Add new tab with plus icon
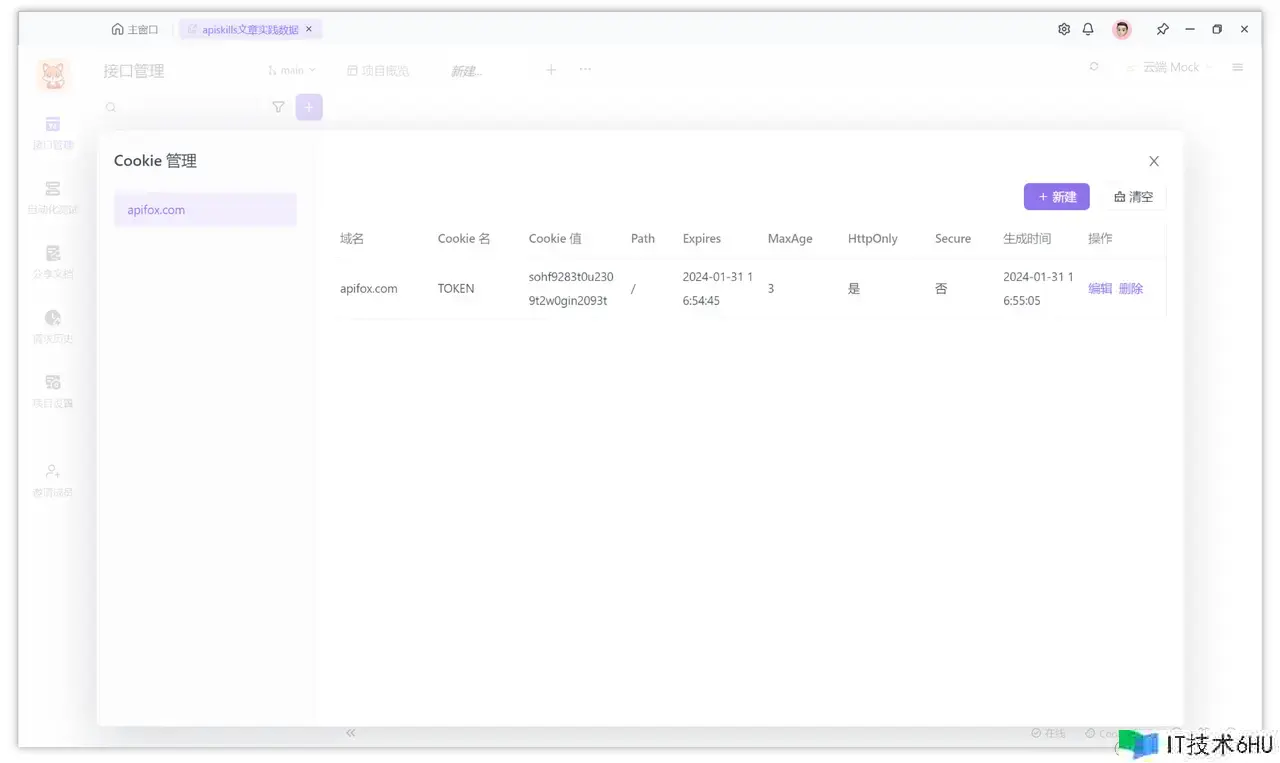 551,69
